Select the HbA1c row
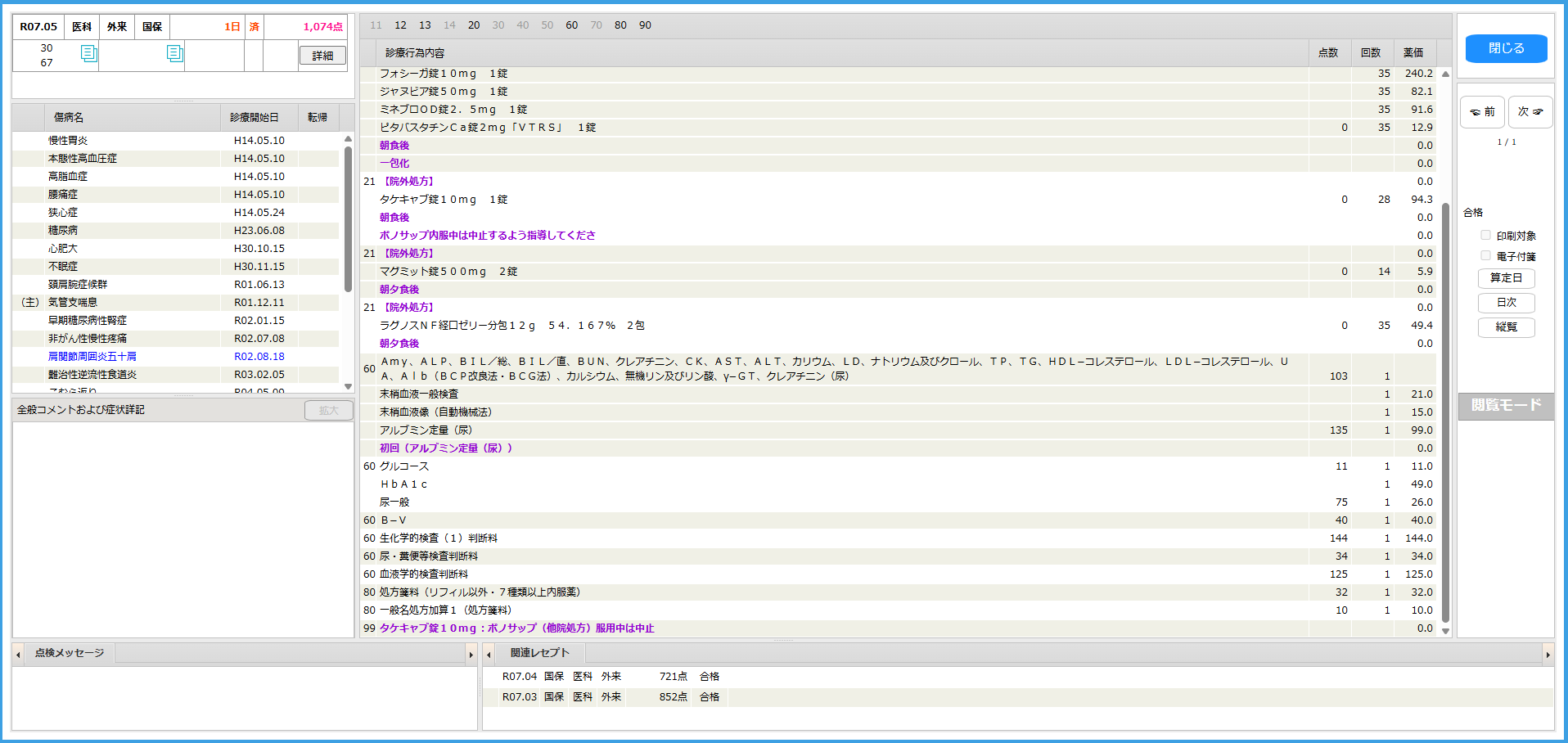1568x743 pixels. click(x=898, y=484)
